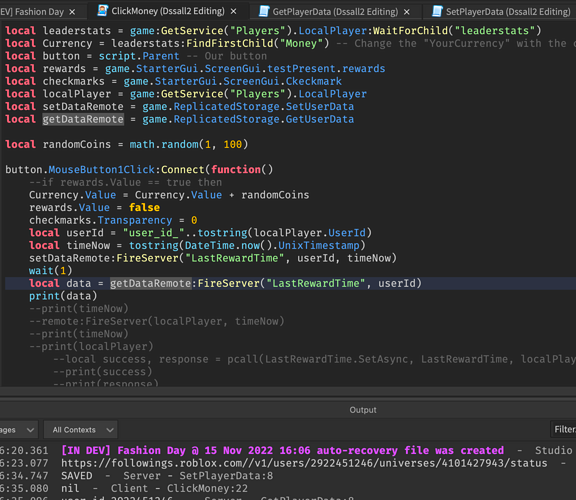
Task: Click the Output panel title
Action: (x=363, y=410)
